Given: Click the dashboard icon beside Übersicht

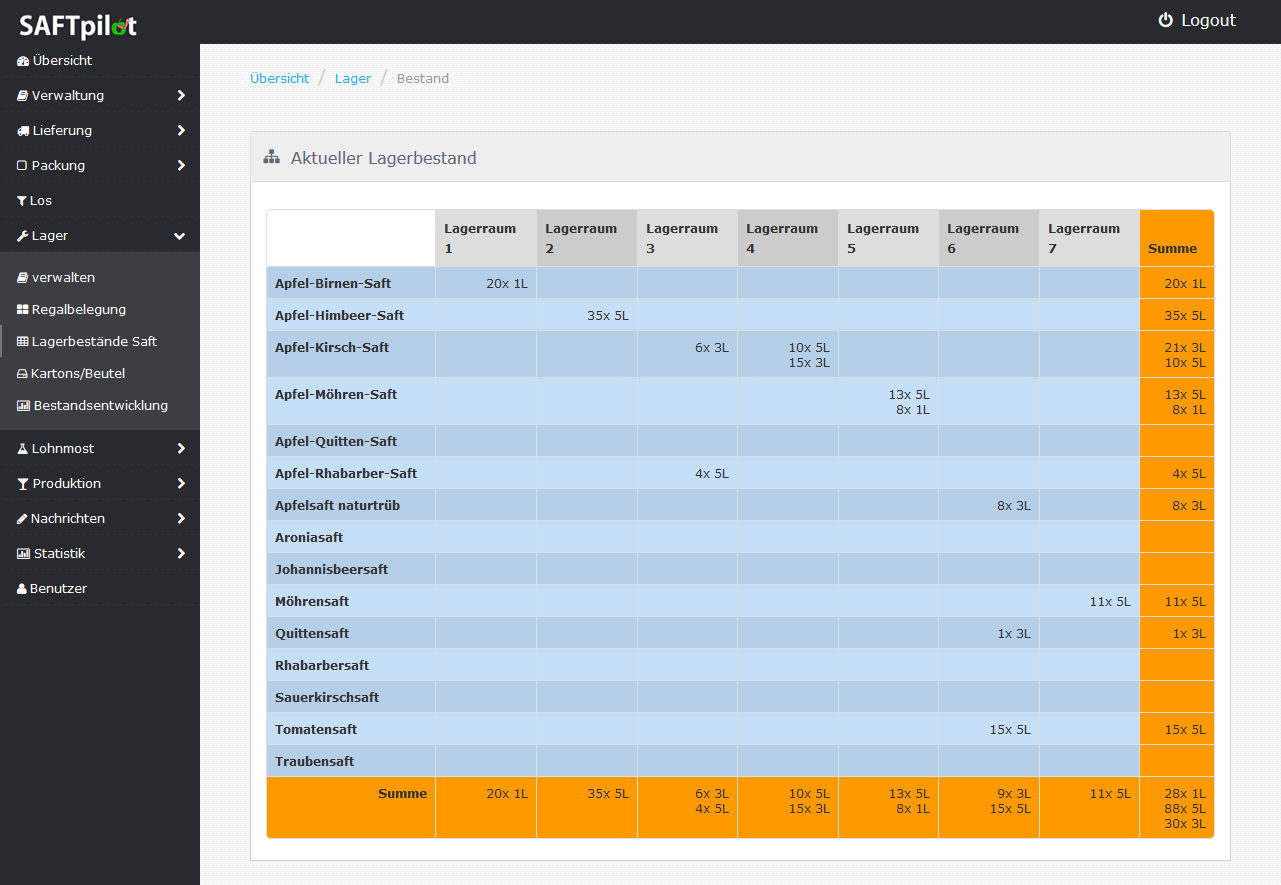Looking at the screenshot, I should 23,61.
